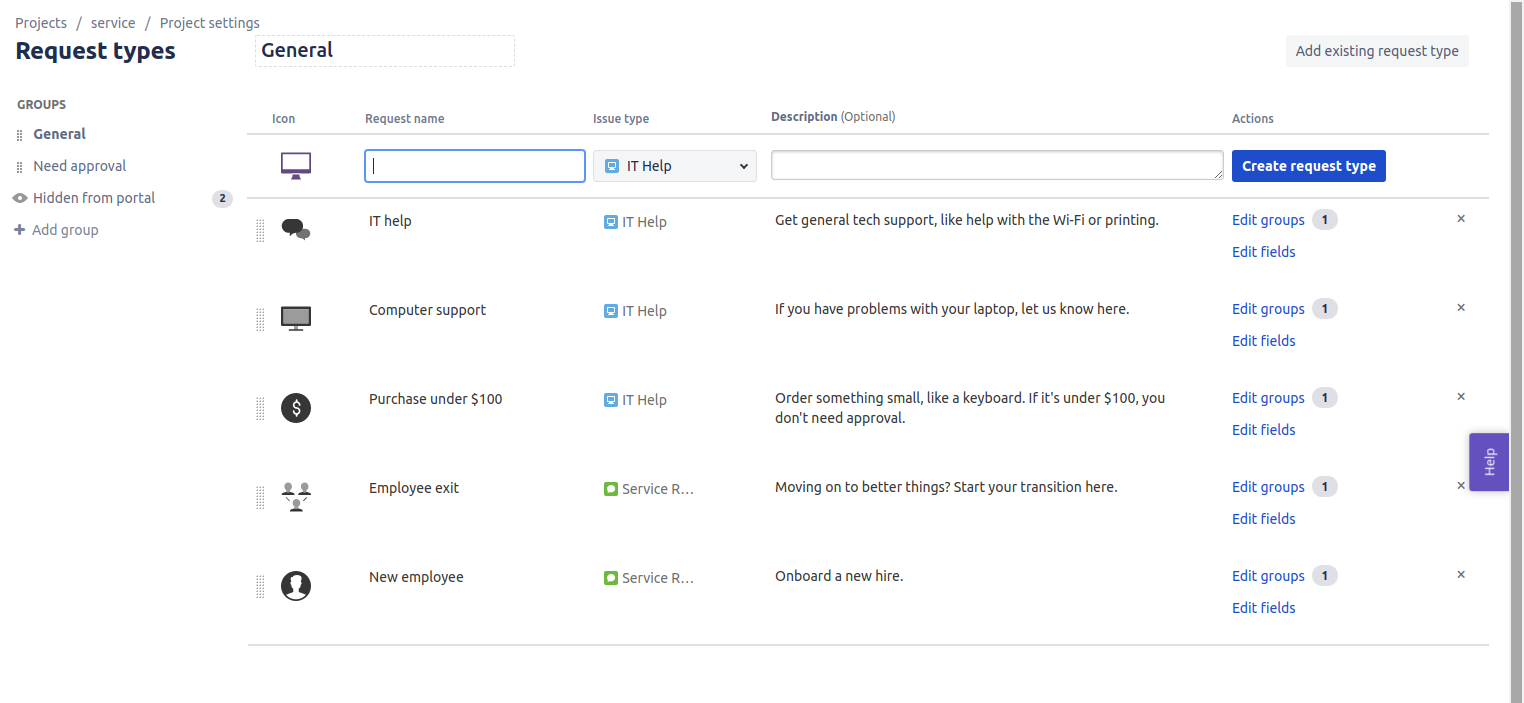Click the Purchase under $100 request name
The height and width of the screenshot is (703, 1524).
[436, 399]
